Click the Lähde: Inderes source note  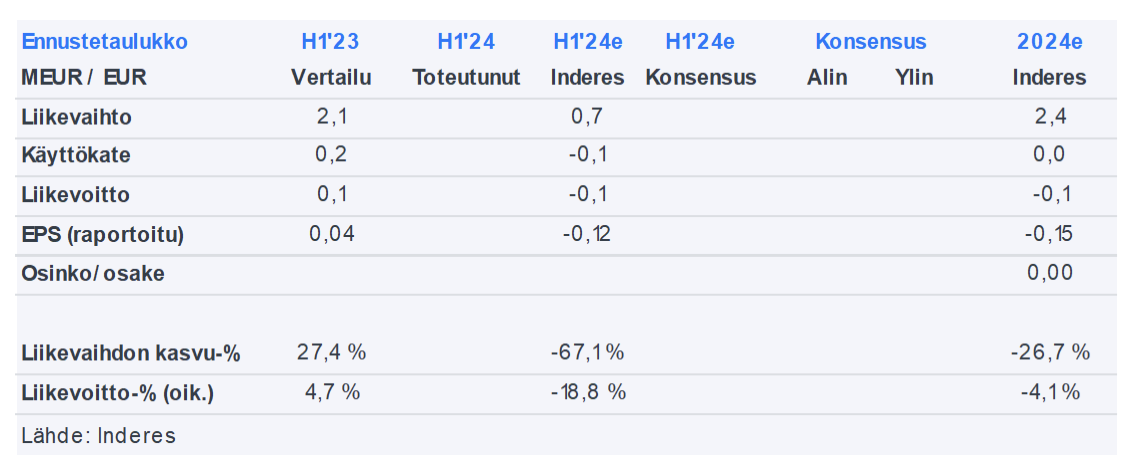tap(98, 436)
